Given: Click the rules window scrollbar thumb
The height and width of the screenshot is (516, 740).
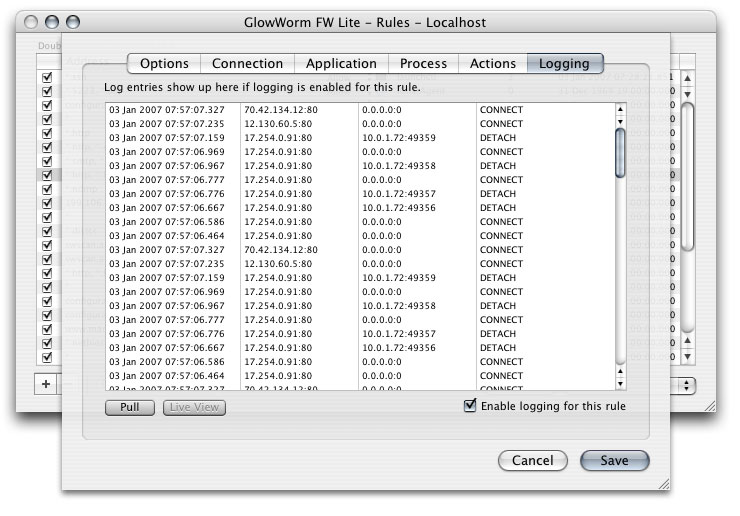Looking at the screenshot, I should point(688,177).
